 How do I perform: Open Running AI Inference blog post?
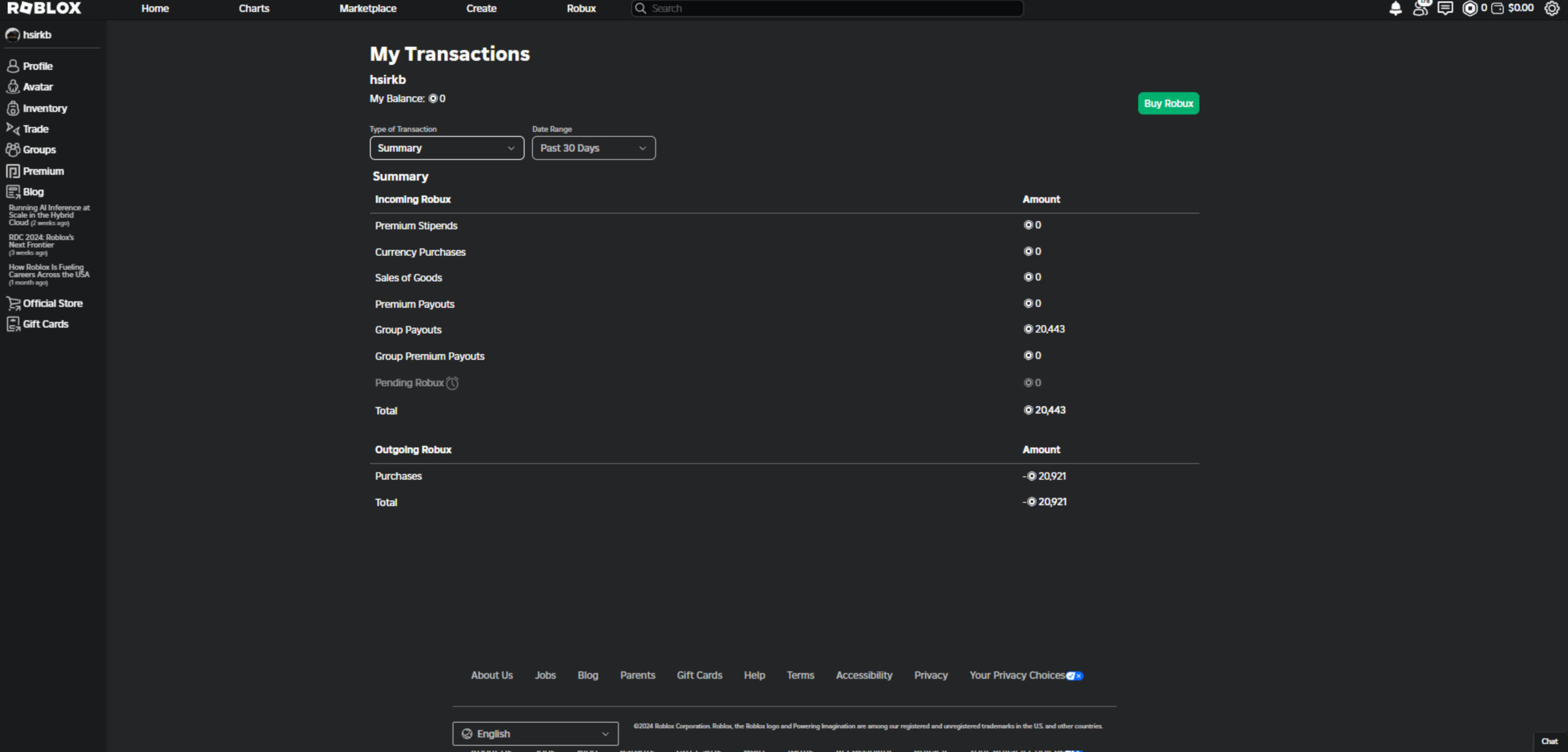click(49, 215)
